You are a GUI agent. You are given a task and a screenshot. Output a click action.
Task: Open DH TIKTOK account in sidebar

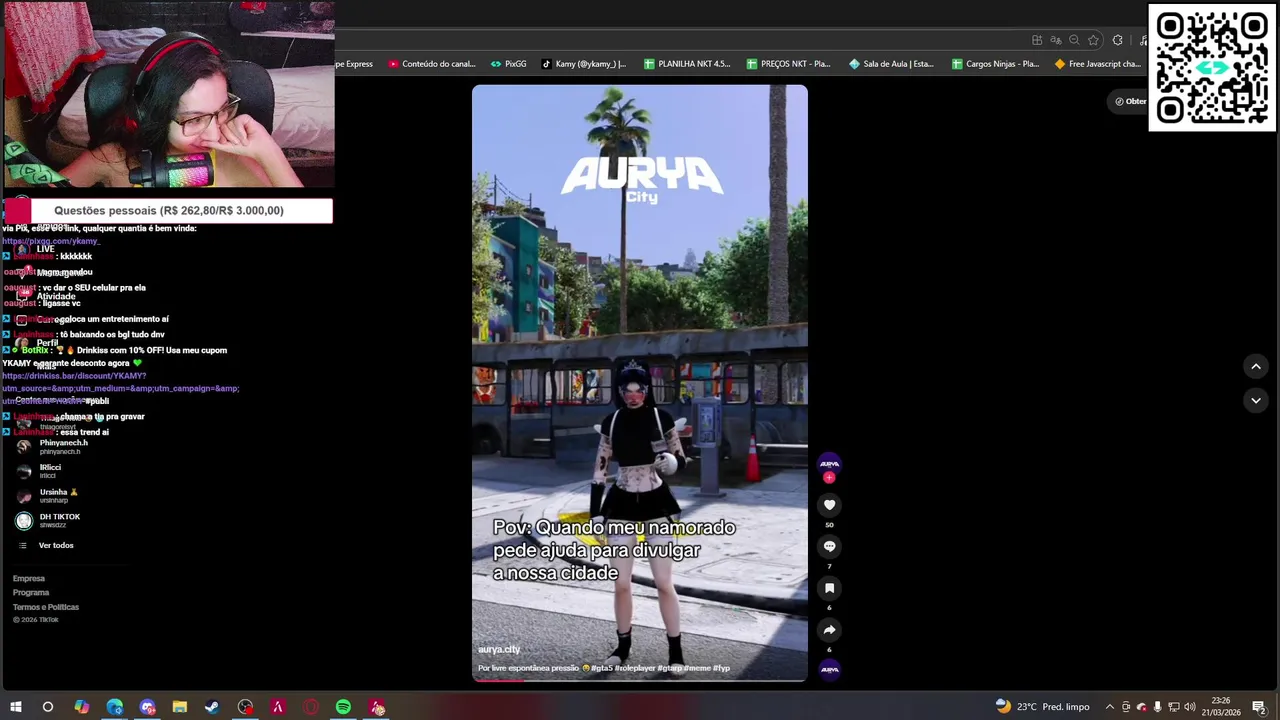[47, 521]
